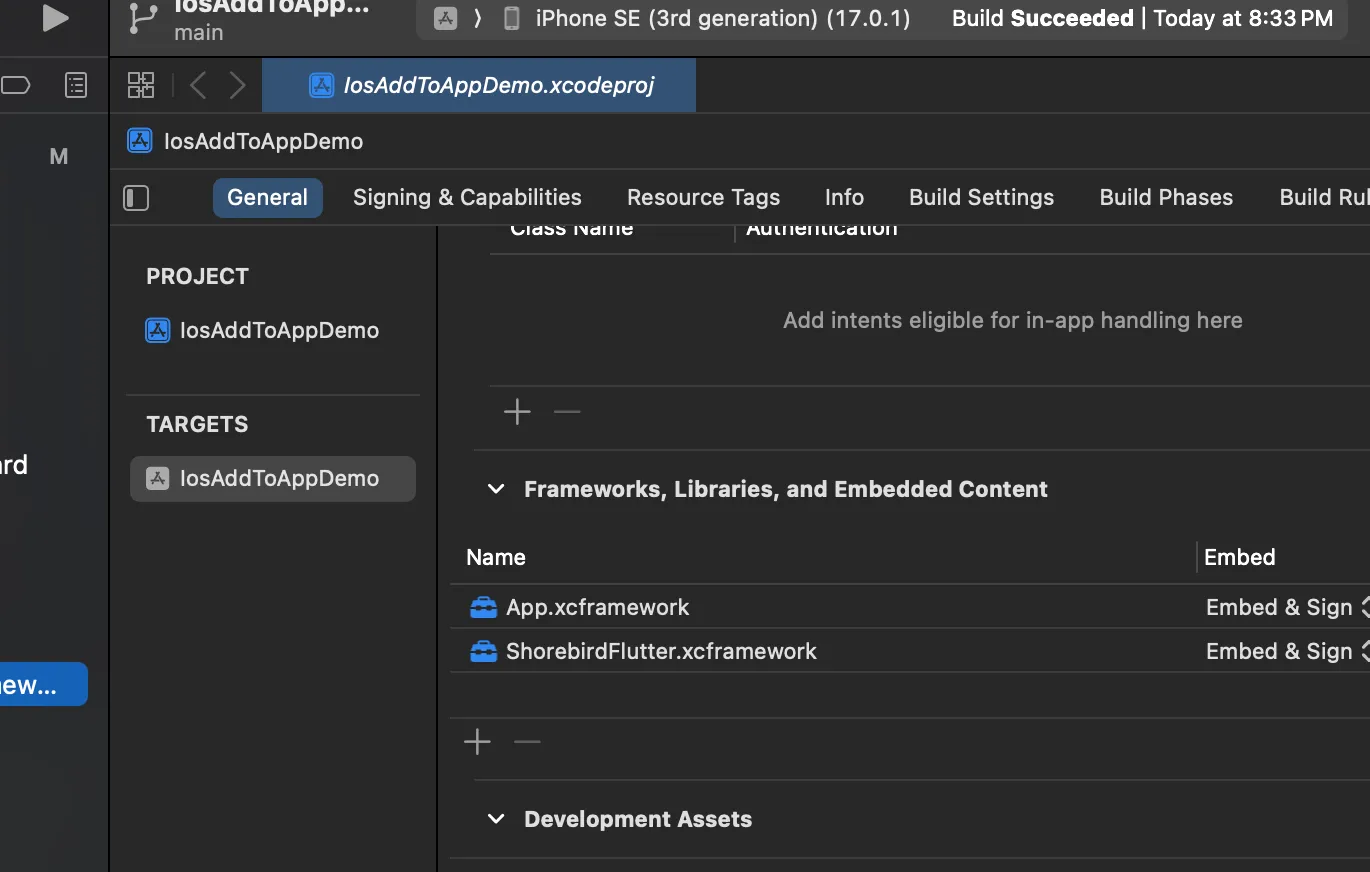Switch to the Build Settings tab
Viewport: 1370px width, 872px height.
[x=980, y=197]
